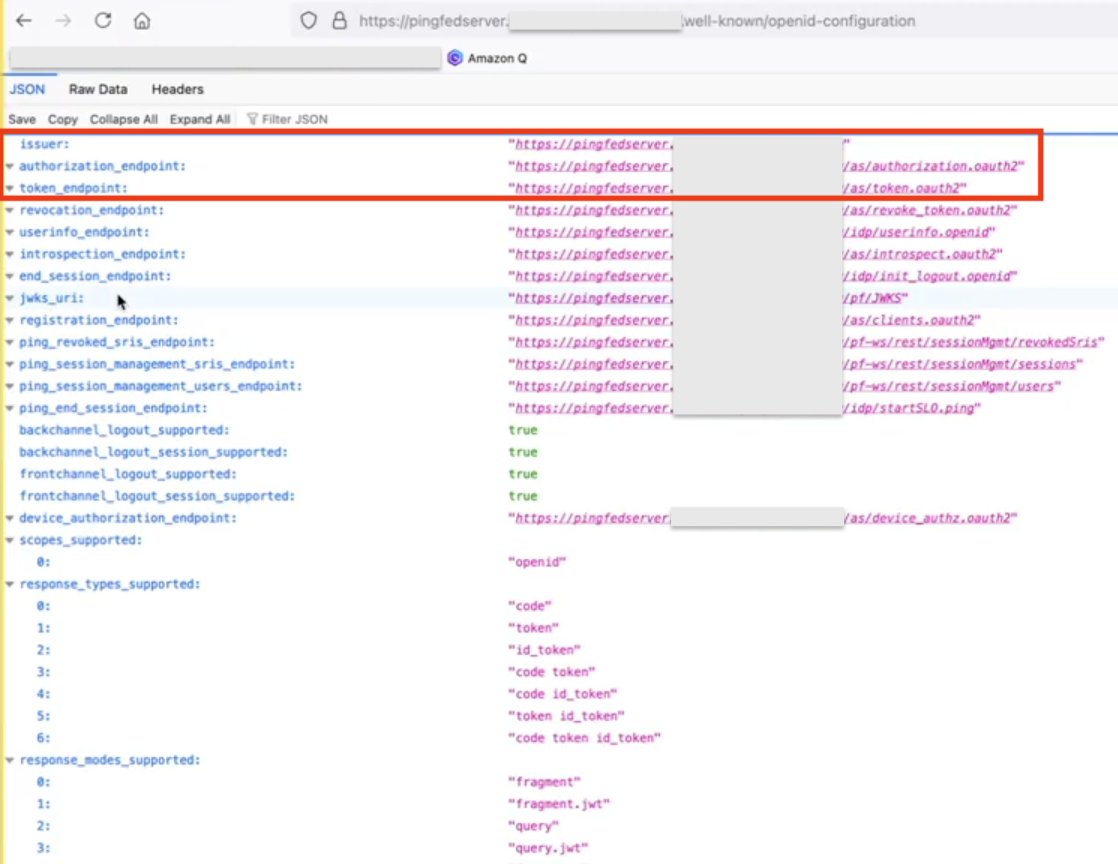This screenshot has height=864, width=1118.
Task: Click Expand All
Action: (x=200, y=119)
